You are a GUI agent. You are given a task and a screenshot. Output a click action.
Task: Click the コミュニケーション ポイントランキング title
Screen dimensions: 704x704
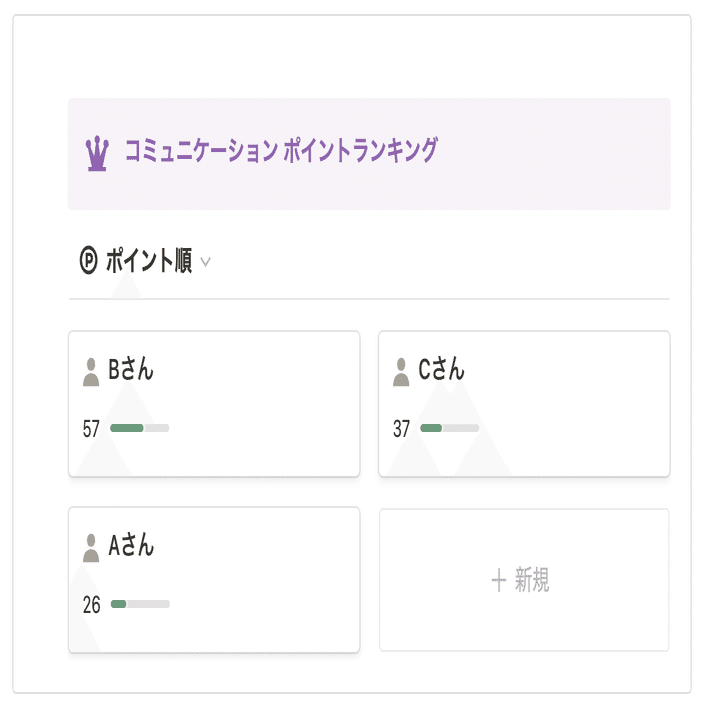pyautogui.click(x=281, y=152)
